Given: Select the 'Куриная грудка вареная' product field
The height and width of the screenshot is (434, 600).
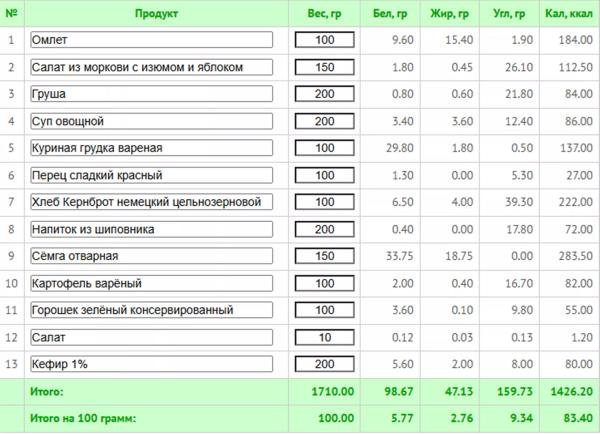Looking at the screenshot, I should pos(151,148).
